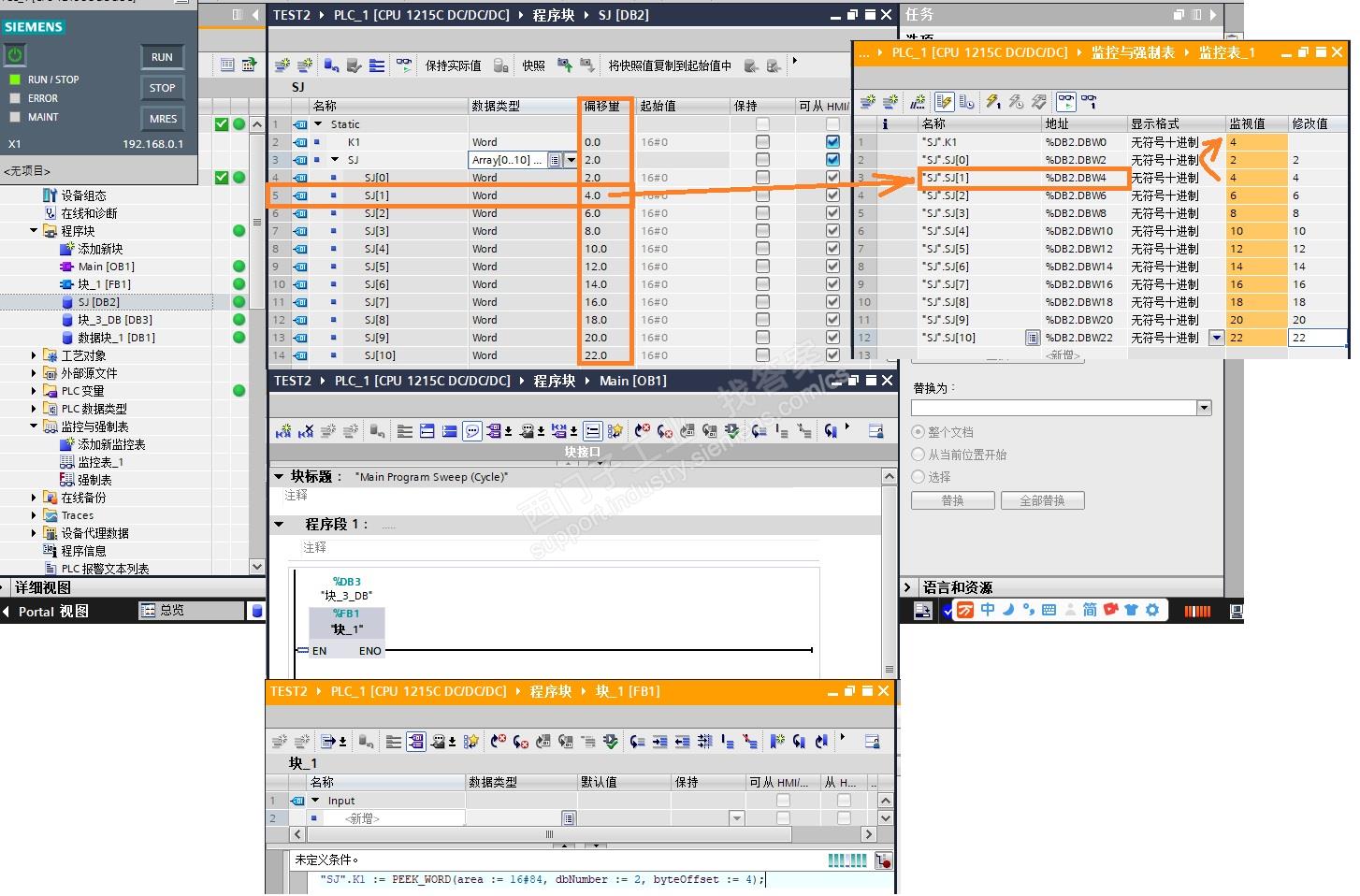Click the 全部替换 button
The width and height of the screenshot is (1360, 896).
click(1042, 500)
